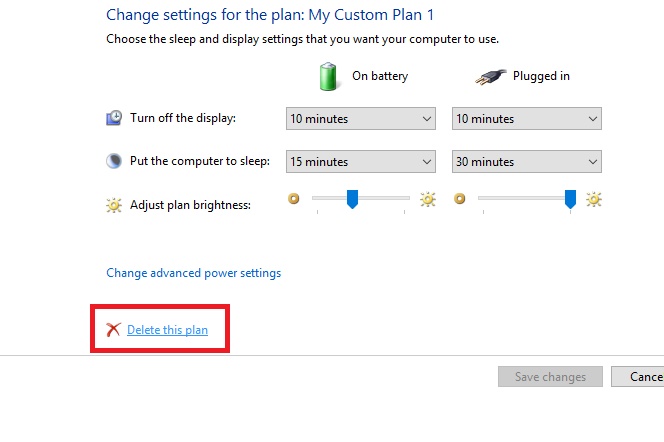Click the Save changes button
This screenshot has width=664, height=442.
tap(550, 376)
